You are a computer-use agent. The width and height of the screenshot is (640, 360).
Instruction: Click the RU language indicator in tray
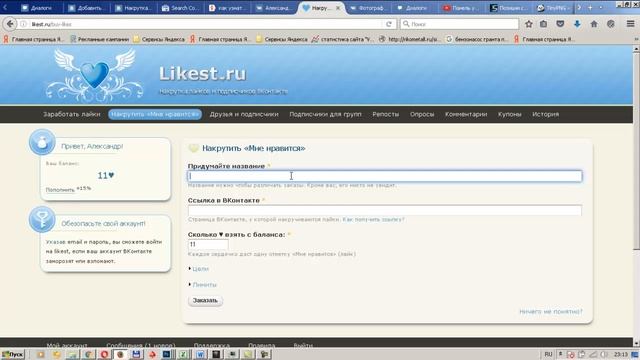coord(548,354)
